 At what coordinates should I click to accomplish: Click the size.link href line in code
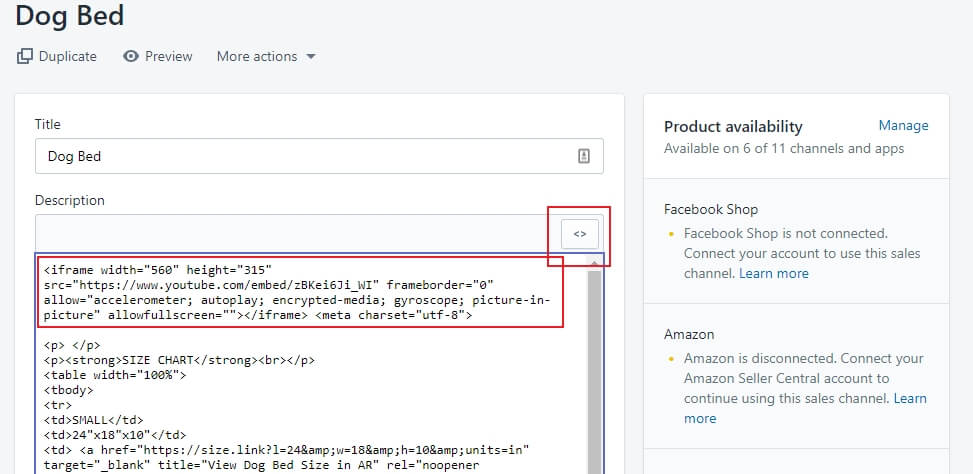[286, 450]
